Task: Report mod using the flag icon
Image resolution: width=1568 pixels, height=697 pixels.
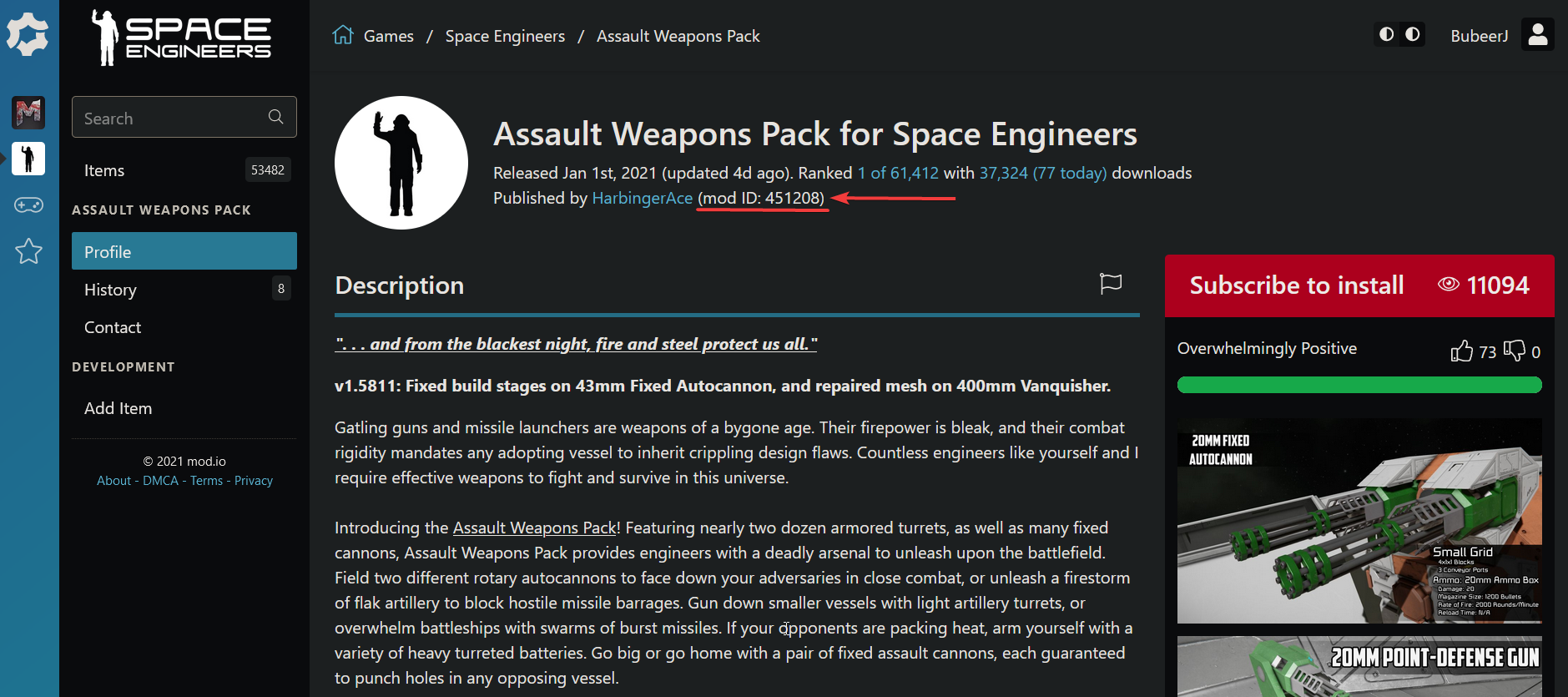Action: (x=1111, y=284)
